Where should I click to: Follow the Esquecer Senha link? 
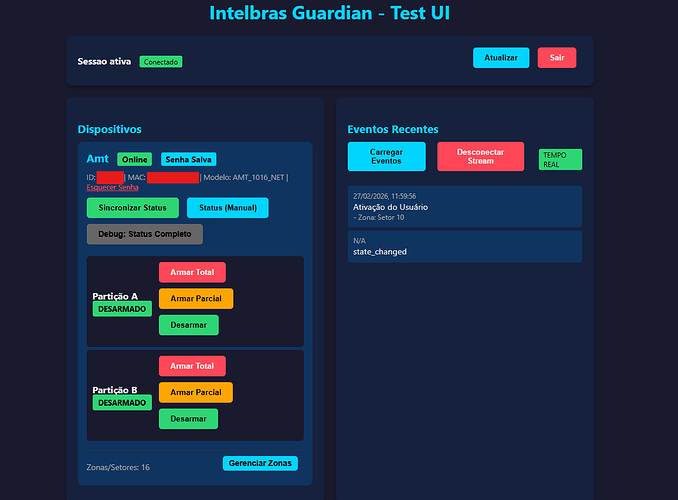(112, 187)
